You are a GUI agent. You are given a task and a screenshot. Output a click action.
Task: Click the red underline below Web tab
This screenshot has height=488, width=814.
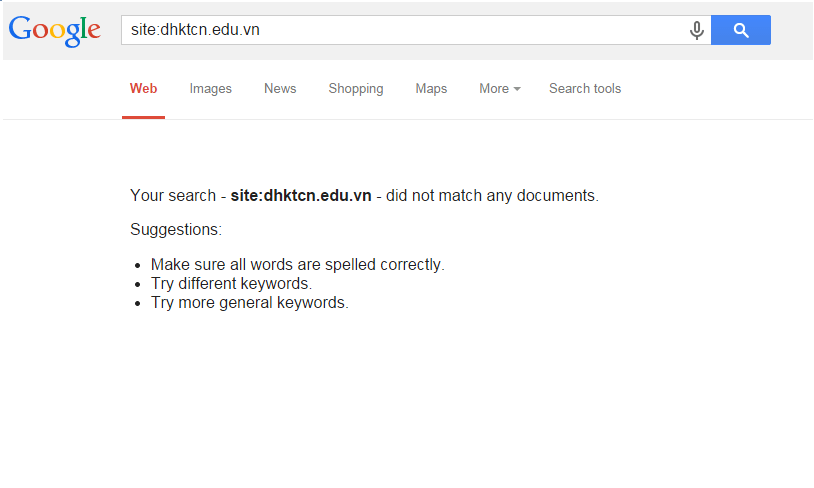143,117
